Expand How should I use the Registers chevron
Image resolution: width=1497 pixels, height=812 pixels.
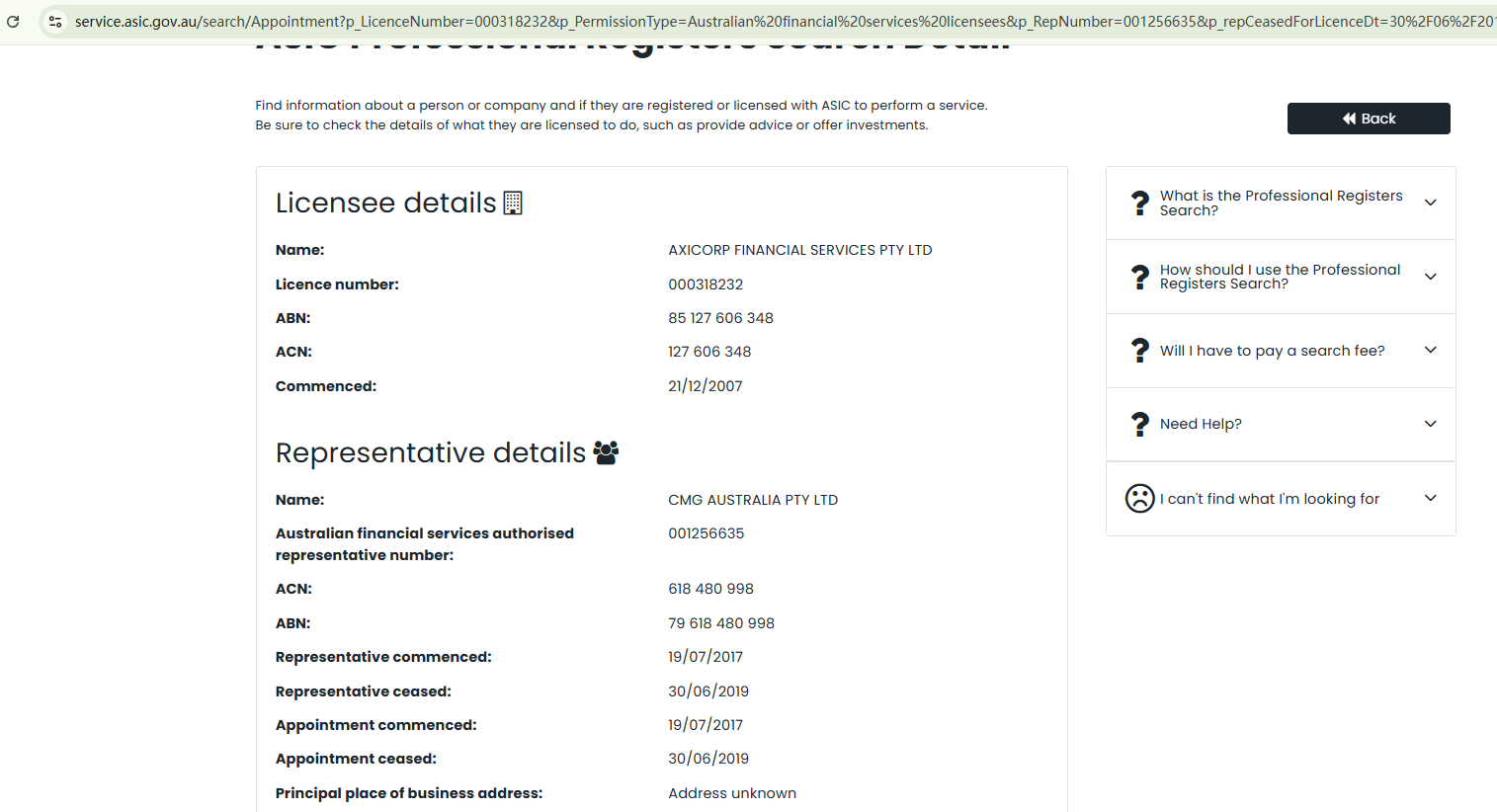[1430, 277]
